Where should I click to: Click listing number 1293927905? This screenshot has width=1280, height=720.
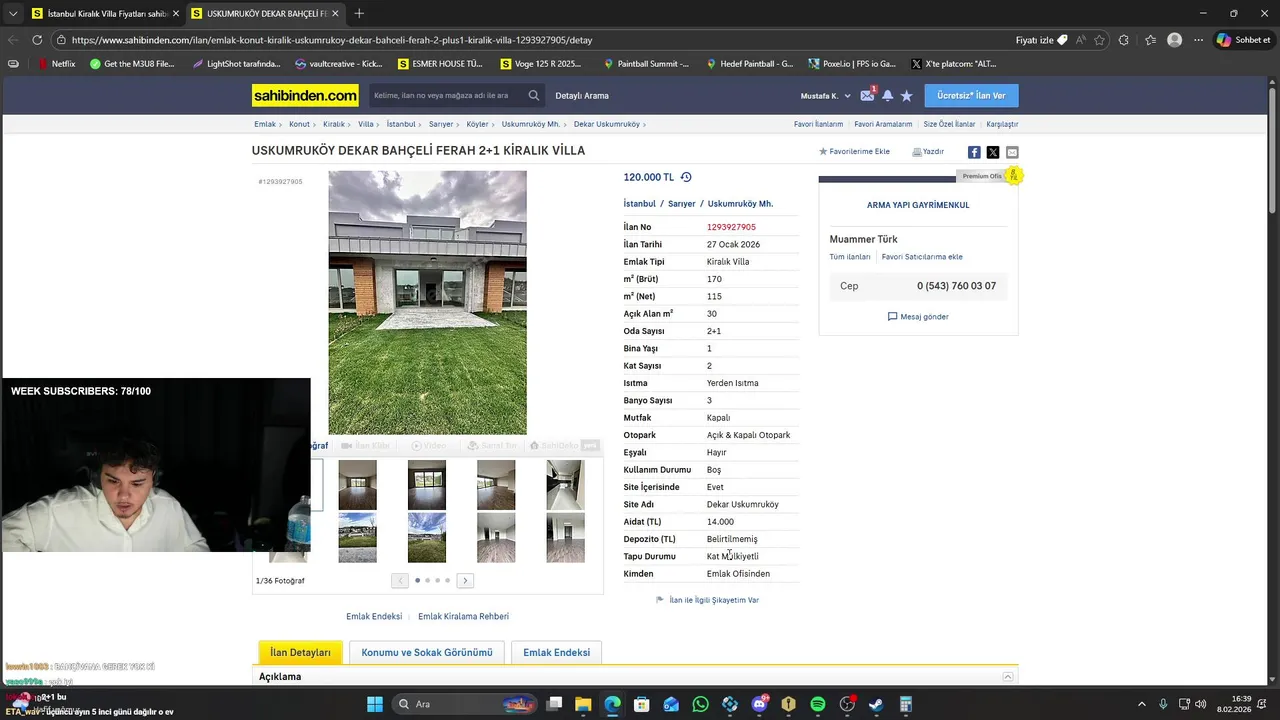[731, 227]
